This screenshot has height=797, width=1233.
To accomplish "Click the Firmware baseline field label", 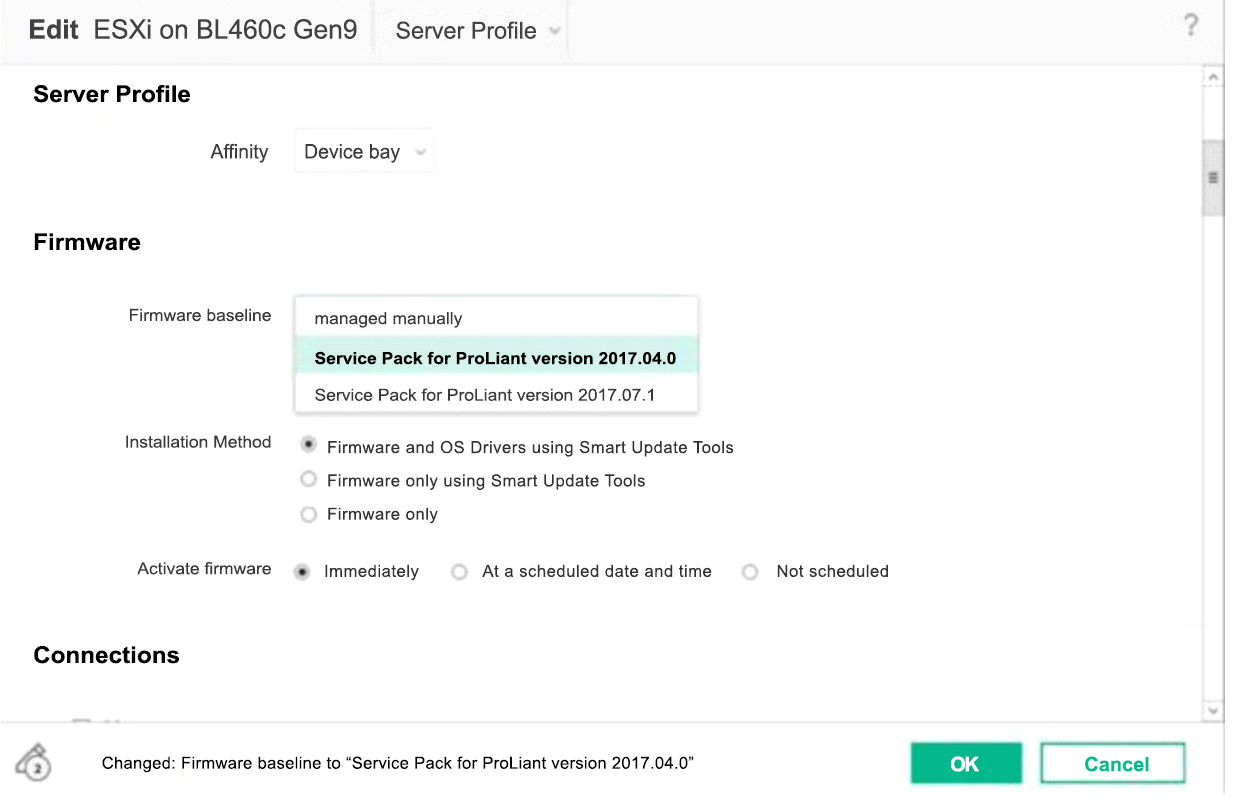I will pyautogui.click(x=200, y=315).
